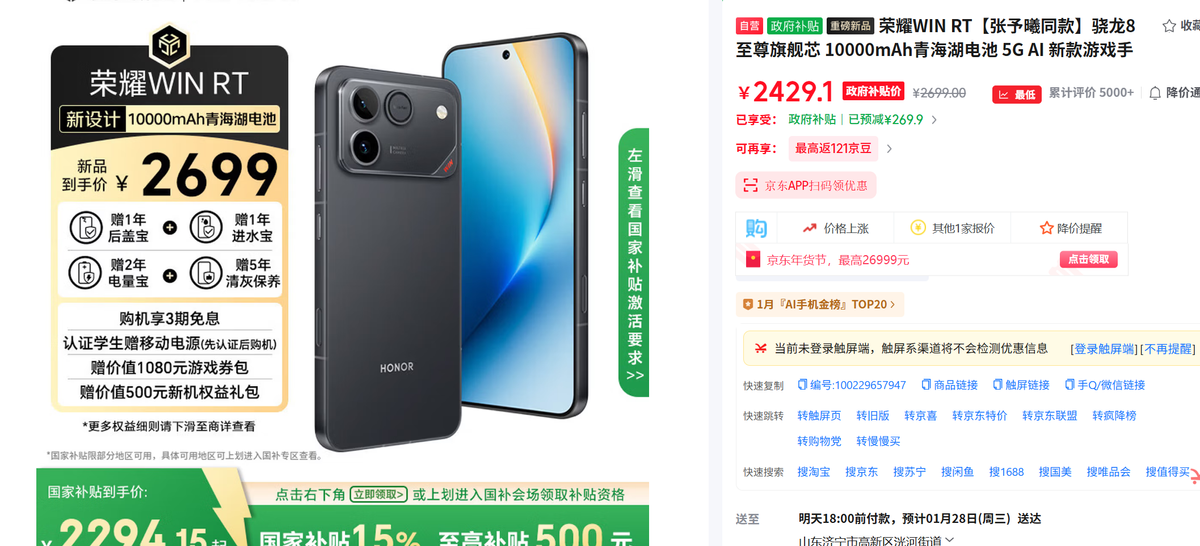Click the 最低 price-trend chart badge
This screenshot has width=1200, height=546.
[x=1016, y=94]
